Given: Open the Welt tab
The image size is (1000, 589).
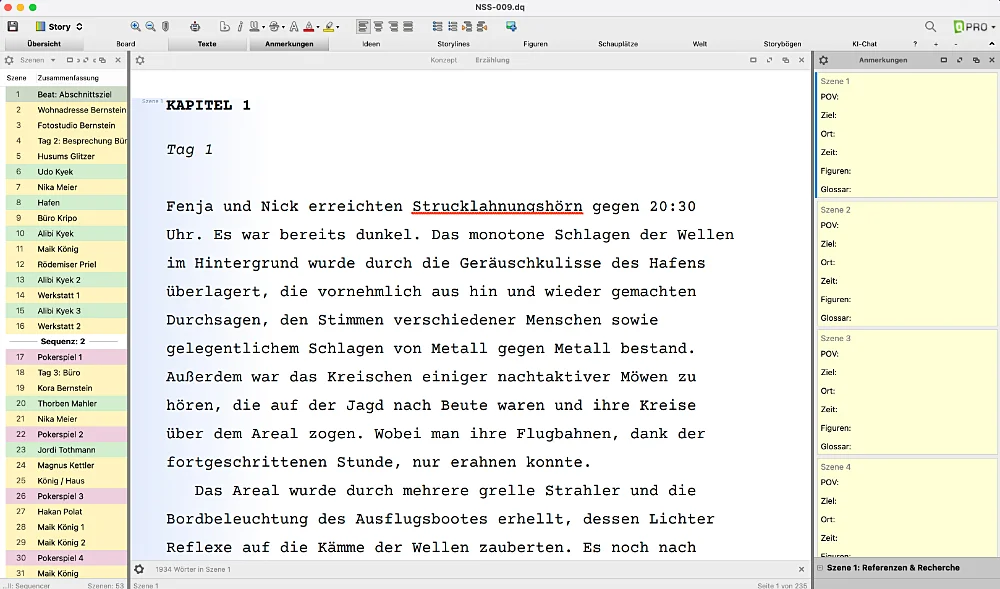Looking at the screenshot, I should (x=700, y=44).
